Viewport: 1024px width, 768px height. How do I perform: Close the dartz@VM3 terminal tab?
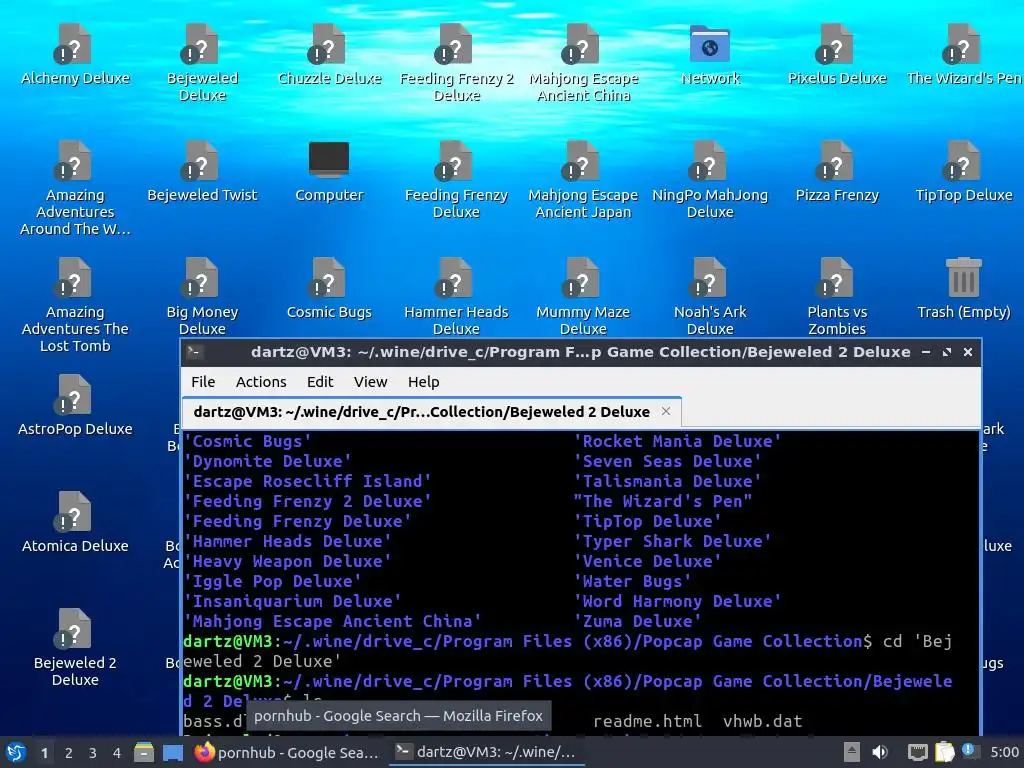665,411
